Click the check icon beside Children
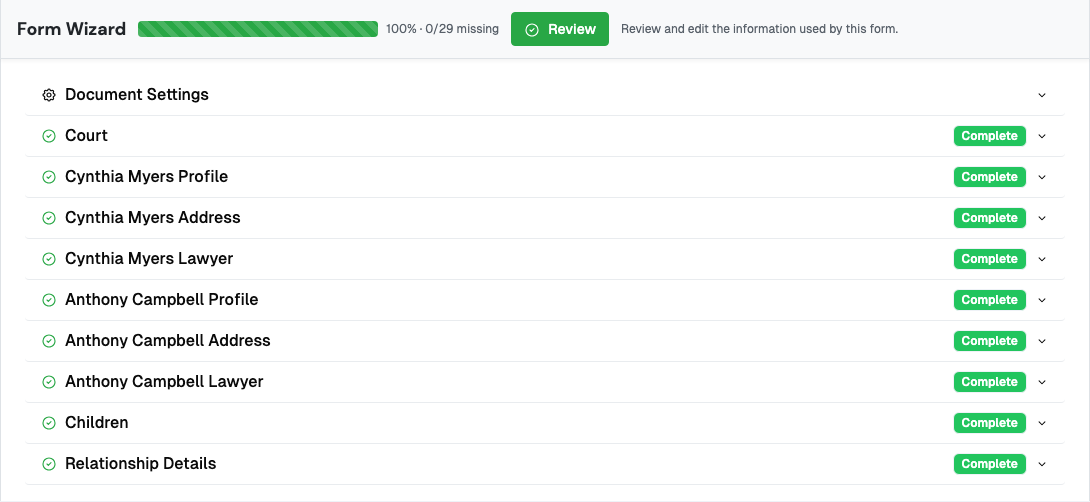 tap(49, 423)
